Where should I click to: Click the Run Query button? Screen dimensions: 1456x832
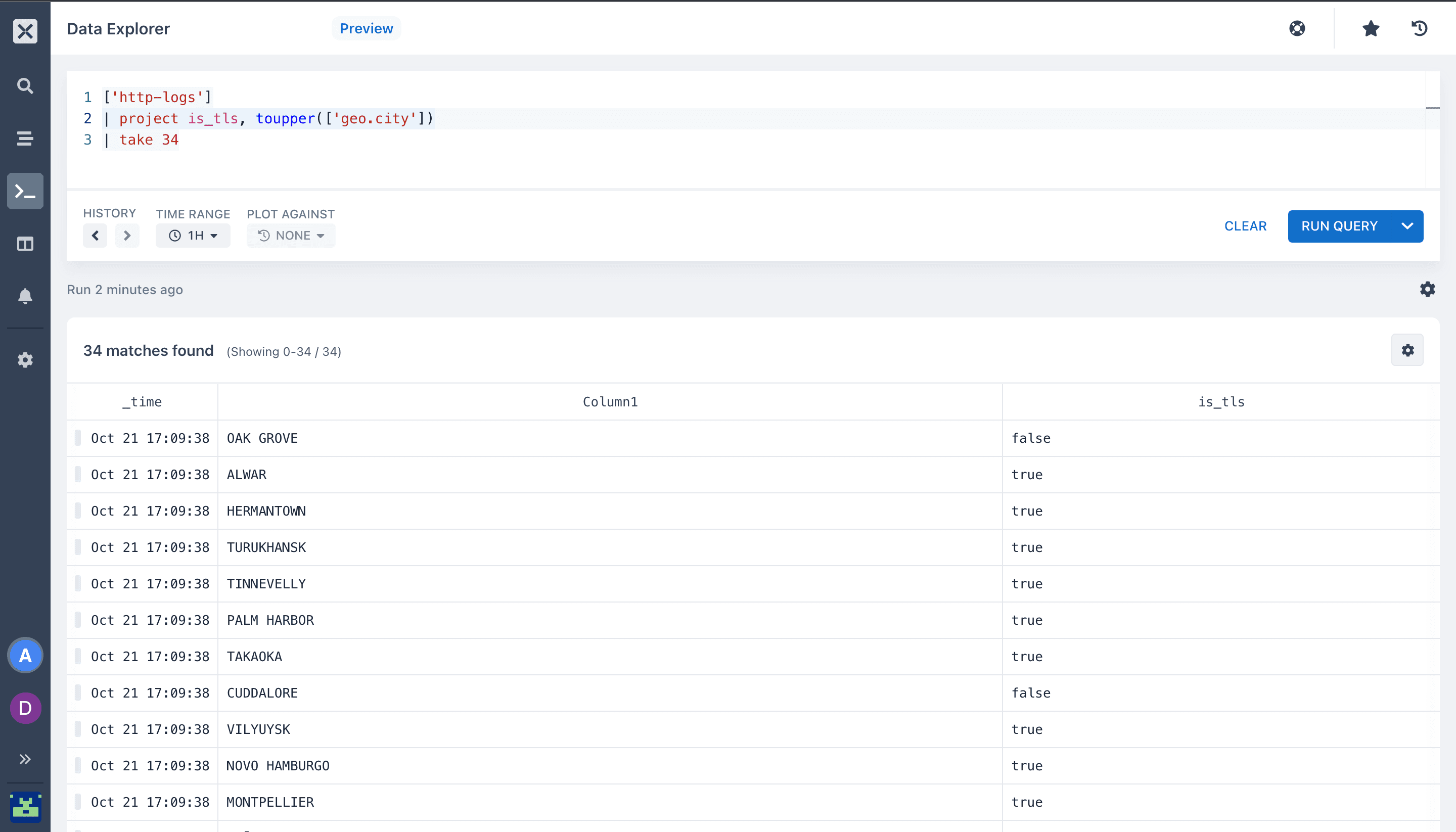coord(1339,226)
